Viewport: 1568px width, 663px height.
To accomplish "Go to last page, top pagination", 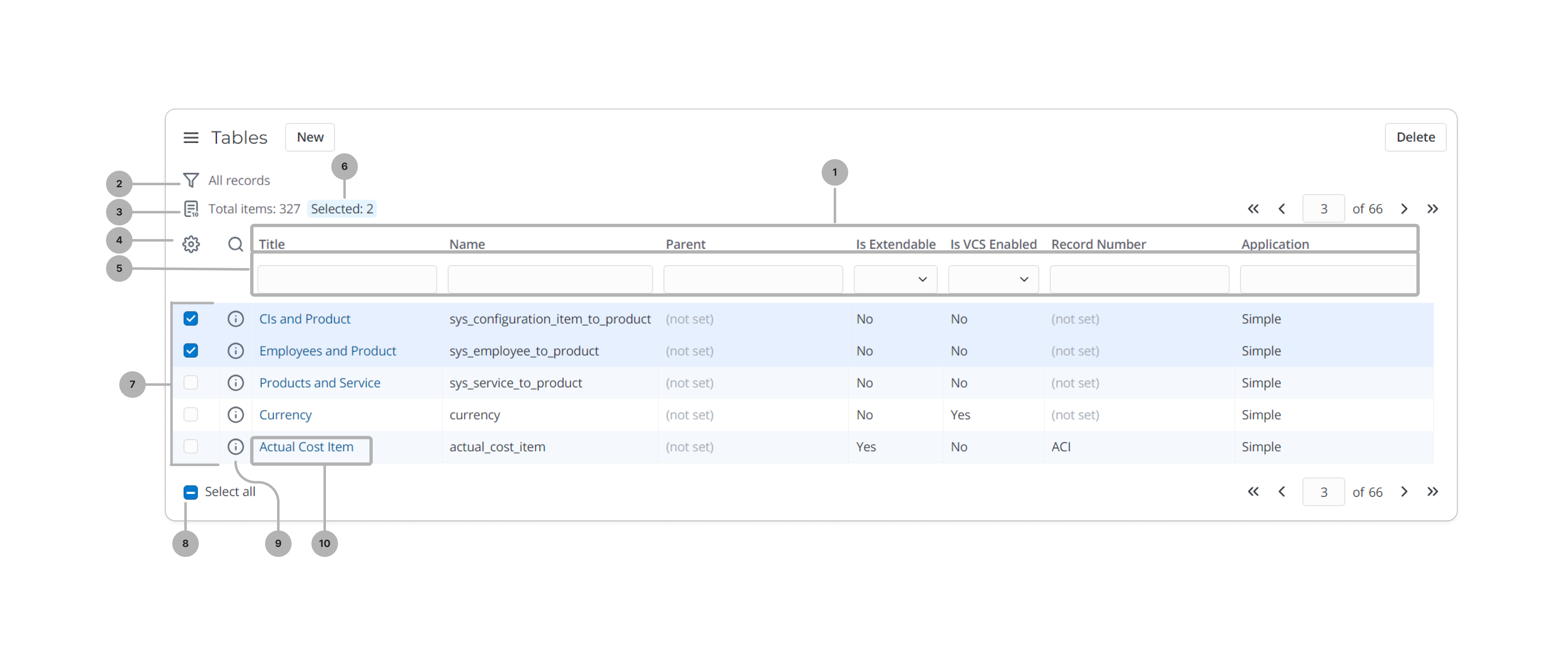I will (1432, 209).
